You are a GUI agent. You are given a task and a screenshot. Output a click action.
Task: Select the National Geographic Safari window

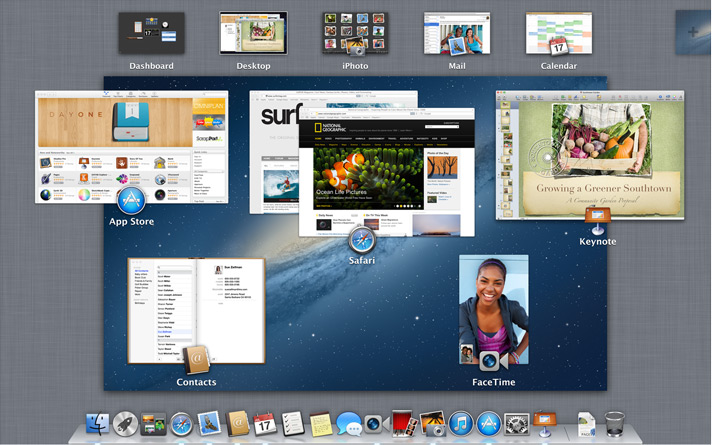pyautogui.click(x=385, y=170)
